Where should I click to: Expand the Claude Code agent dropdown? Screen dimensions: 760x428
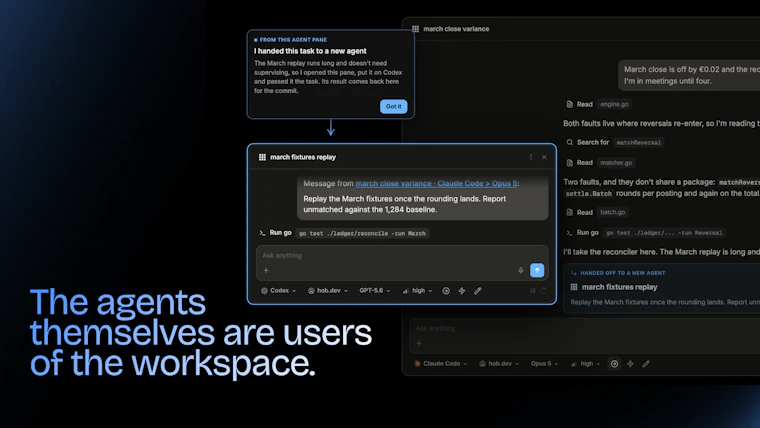click(x=441, y=364)
